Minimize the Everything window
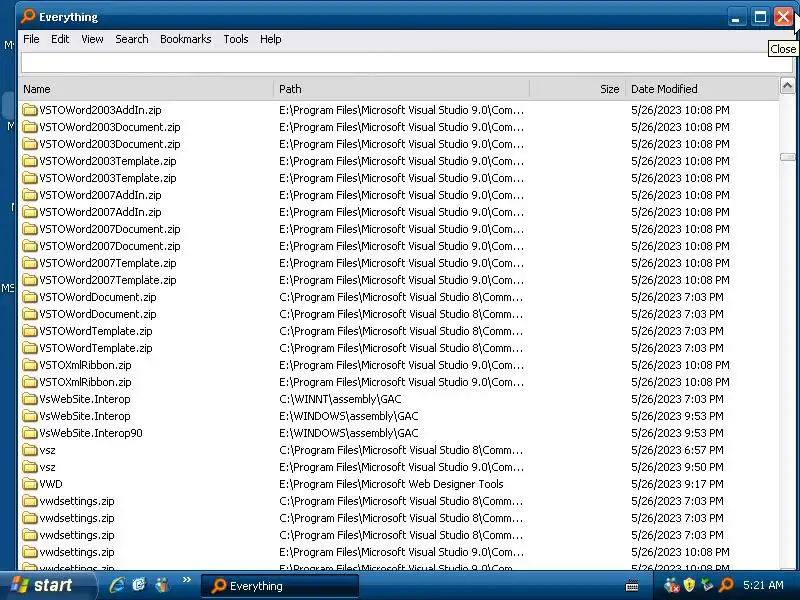 (735, 18)
